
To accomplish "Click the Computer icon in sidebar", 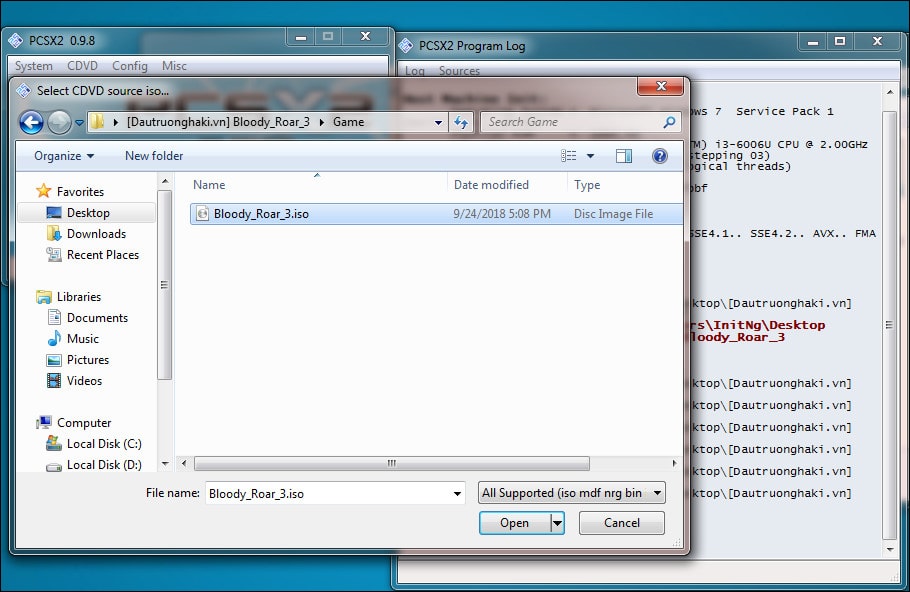I will 44,423.
